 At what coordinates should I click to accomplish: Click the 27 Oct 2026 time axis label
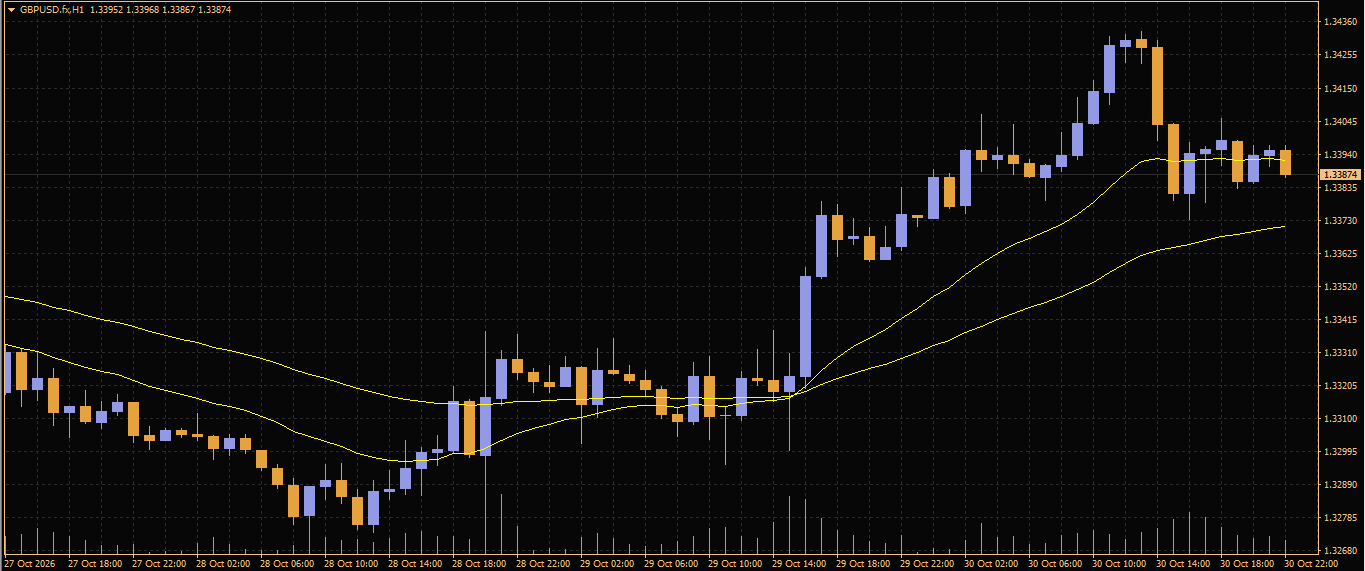31,564
